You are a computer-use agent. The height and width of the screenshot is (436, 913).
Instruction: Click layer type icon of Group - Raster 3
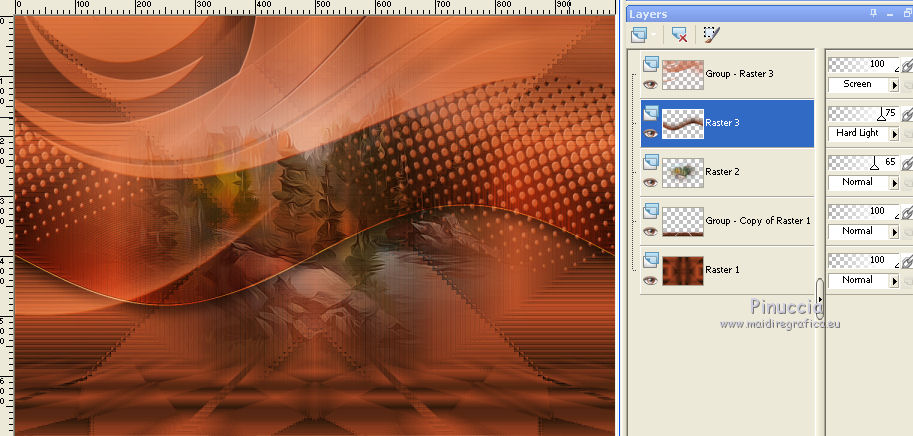pos(650,64)
